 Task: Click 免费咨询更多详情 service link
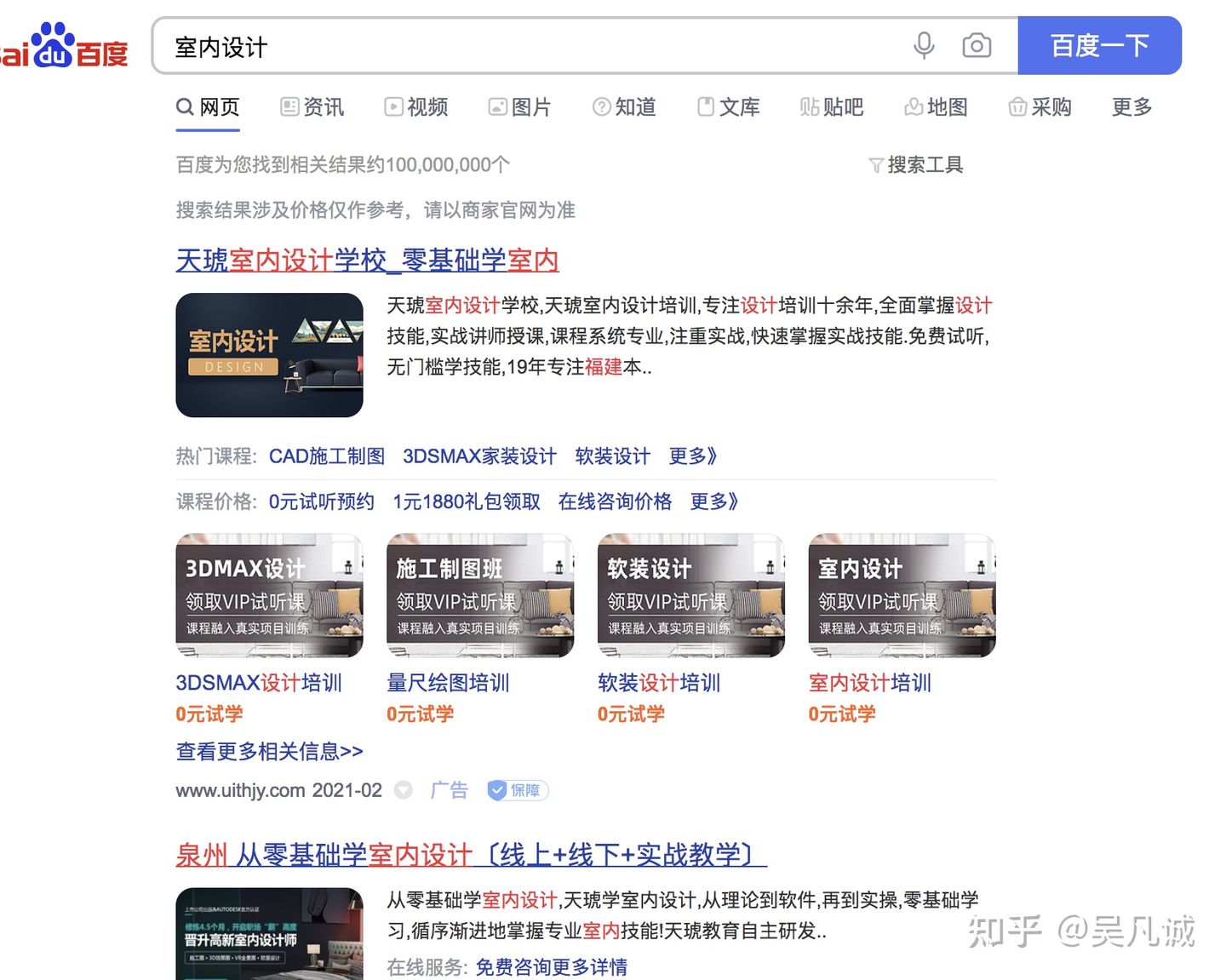pos(552,967)
